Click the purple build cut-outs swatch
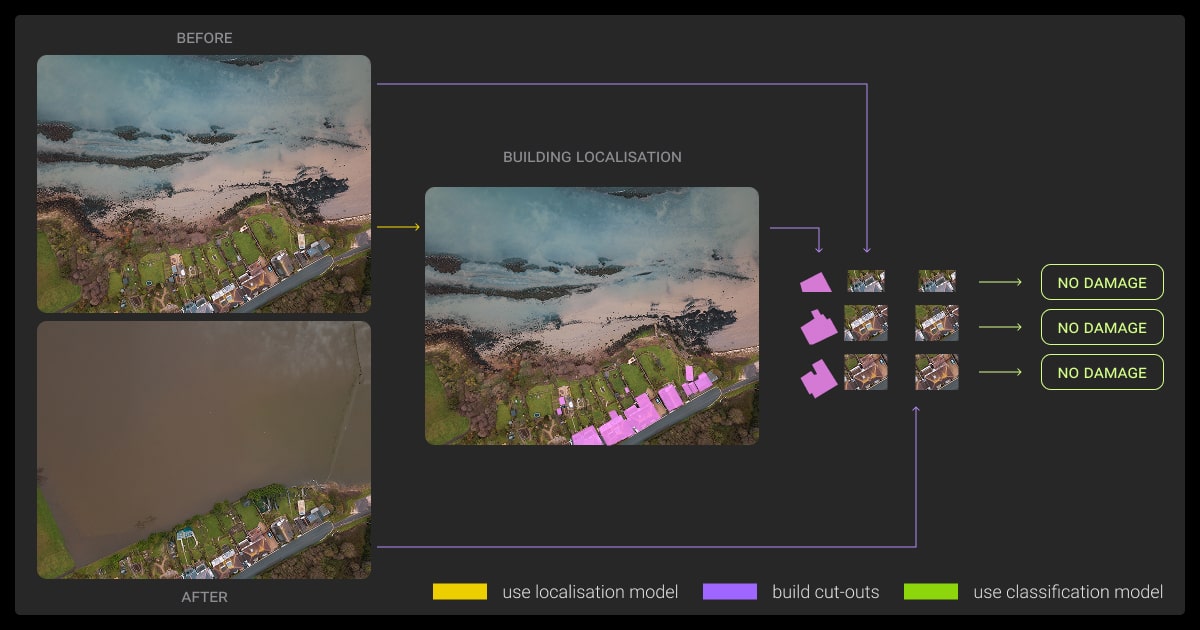The height and width of the screenshot is (630, 1200). tap(731, 591)
